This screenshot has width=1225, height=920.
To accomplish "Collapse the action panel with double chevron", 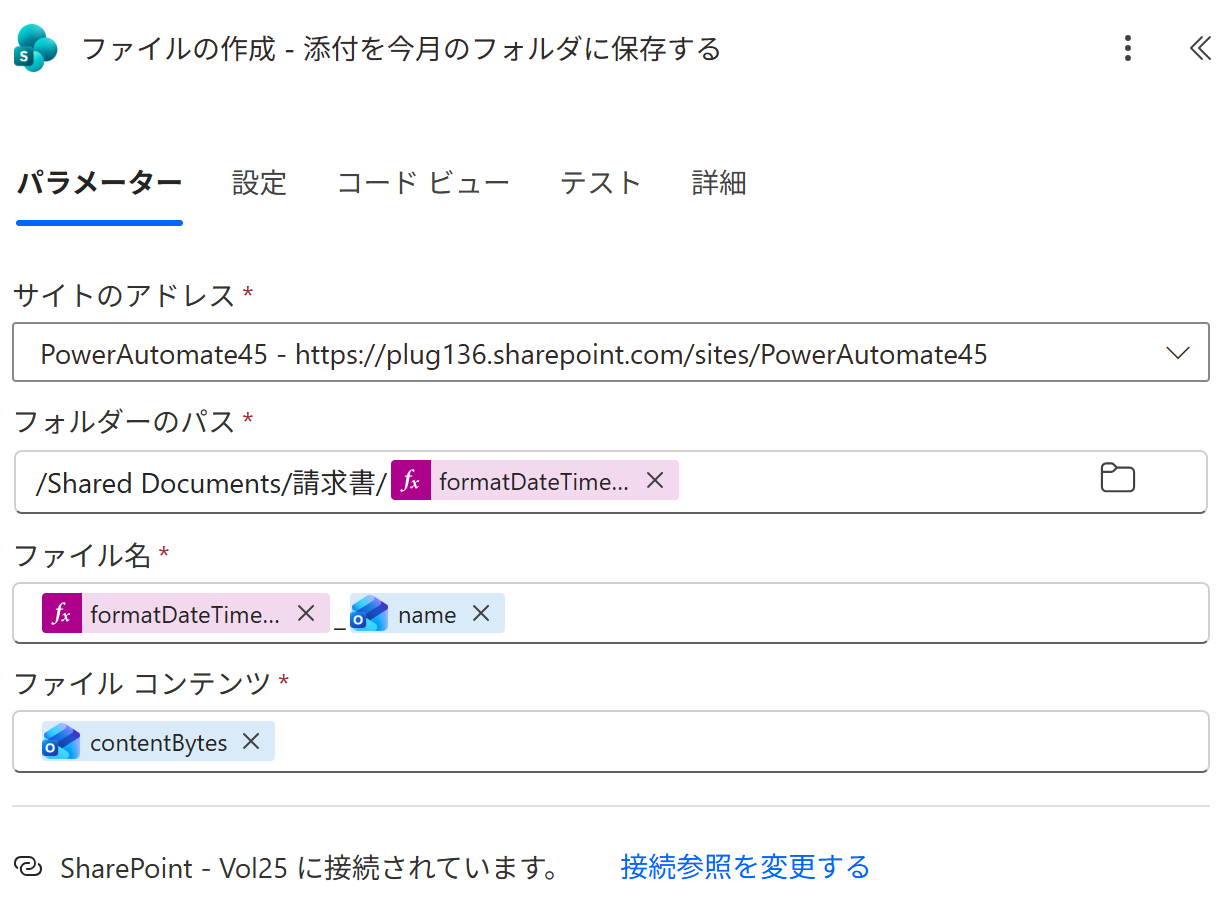I will (1200, 48).
